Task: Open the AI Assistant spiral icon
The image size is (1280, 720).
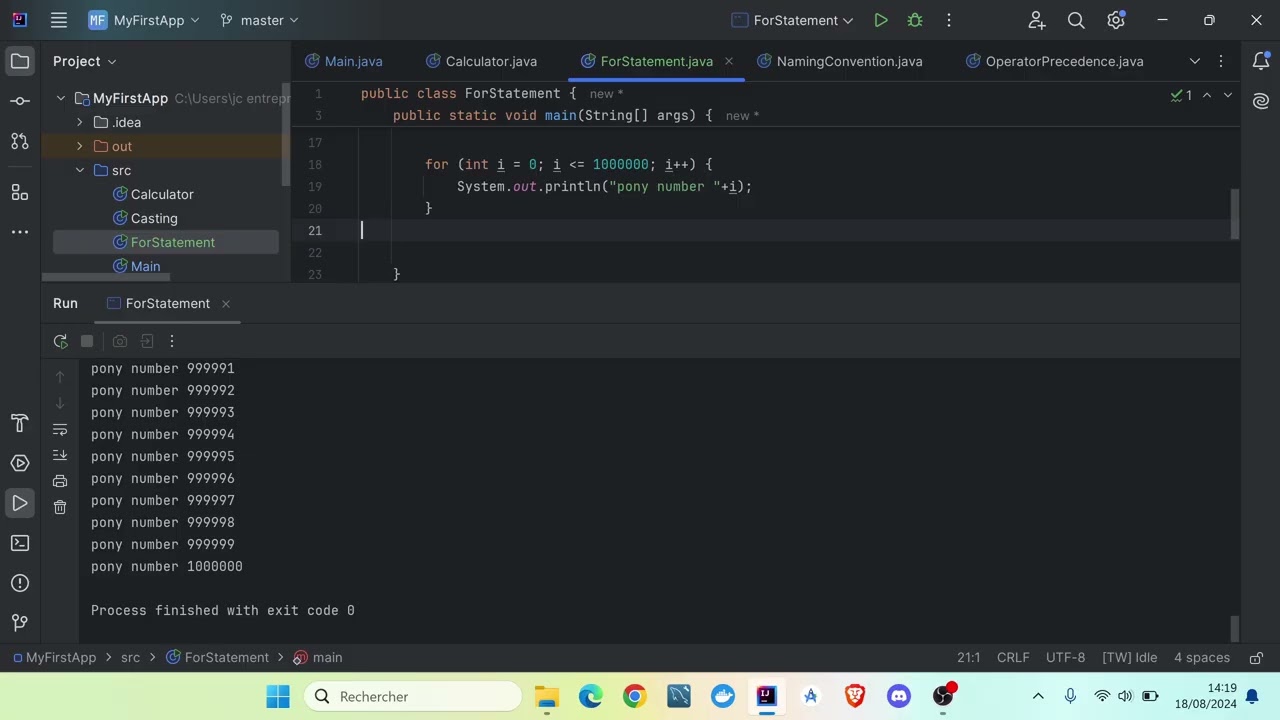Action: (x=1260, y=101)
